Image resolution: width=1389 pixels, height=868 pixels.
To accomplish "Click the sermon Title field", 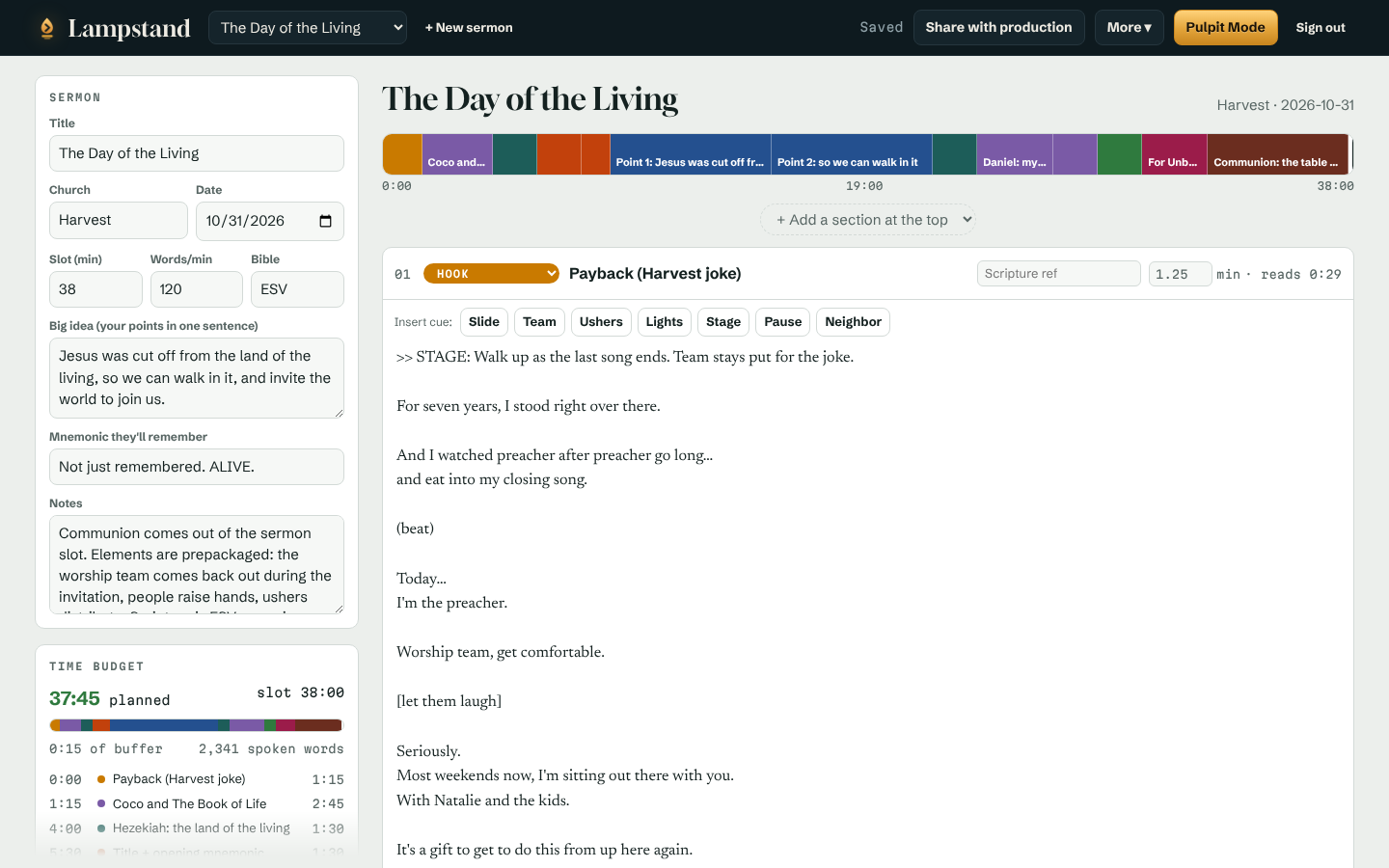I will [197, 153].
